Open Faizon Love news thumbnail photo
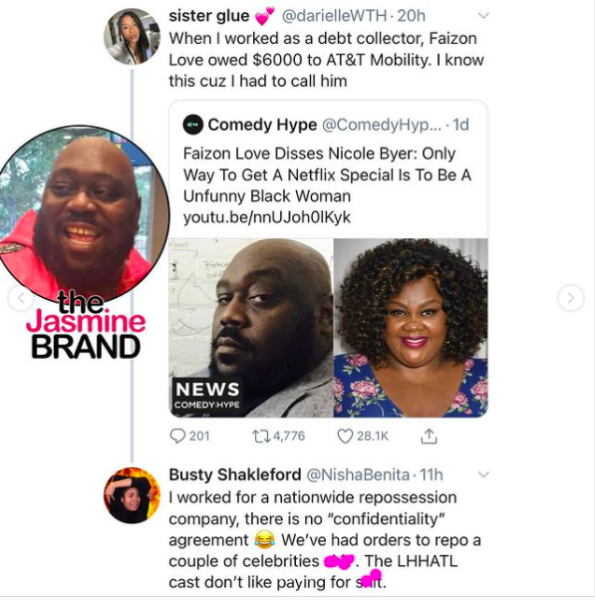The height and width of the screenshot is (600, 595). (251, 328)
